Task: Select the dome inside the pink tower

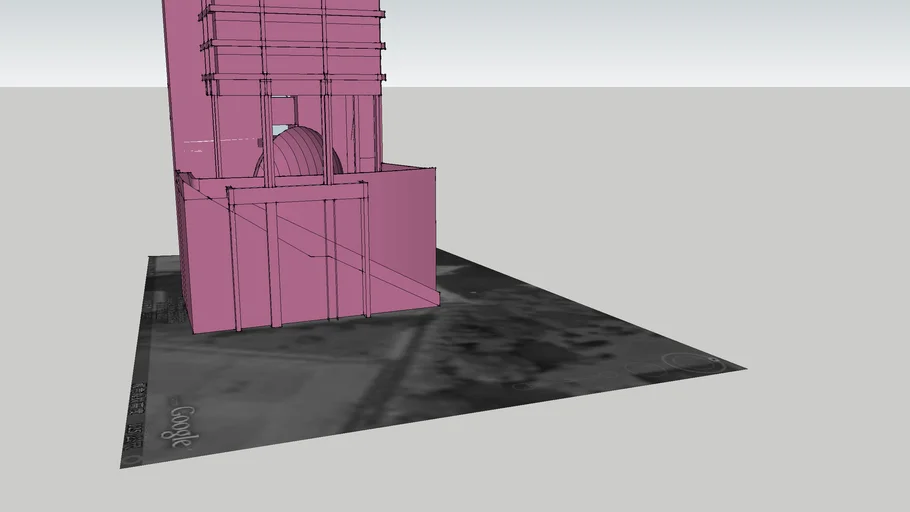Action: pyautogui.click(x=298, y=155)
